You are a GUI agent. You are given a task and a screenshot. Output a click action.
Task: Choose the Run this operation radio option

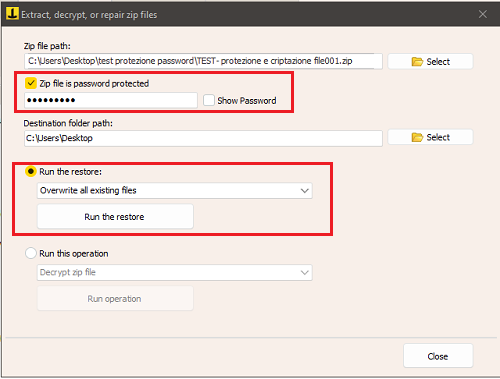tap(31, 253)
